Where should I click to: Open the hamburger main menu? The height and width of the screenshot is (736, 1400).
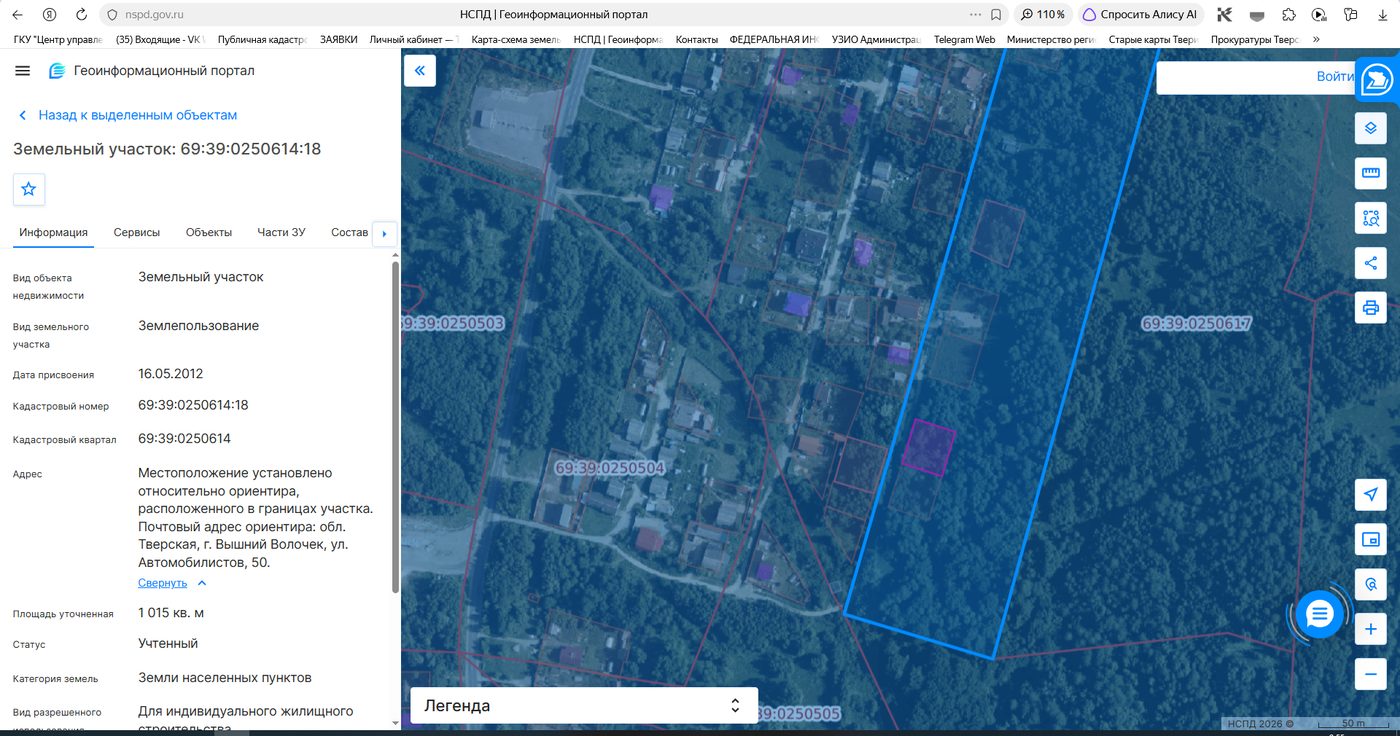click(23, 71)
